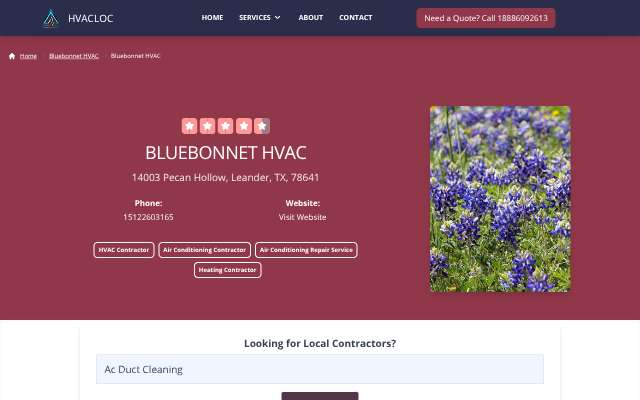This screenshot has height=400, width=640.
Task: Open the Visit Website link
Action: click(x=302, y=217)
